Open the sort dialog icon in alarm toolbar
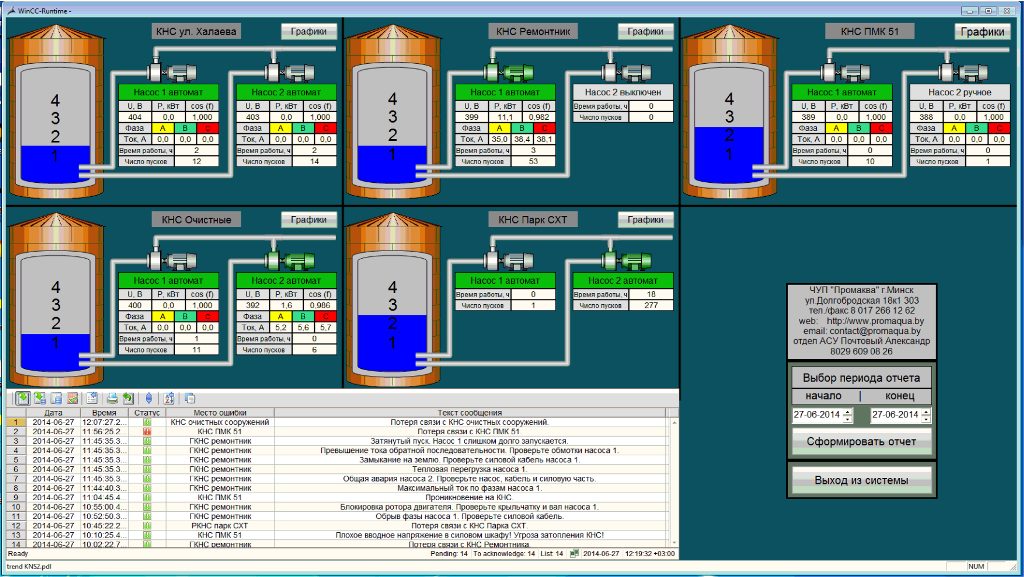This screenshot has width=1024, height=577. (169, 398)
